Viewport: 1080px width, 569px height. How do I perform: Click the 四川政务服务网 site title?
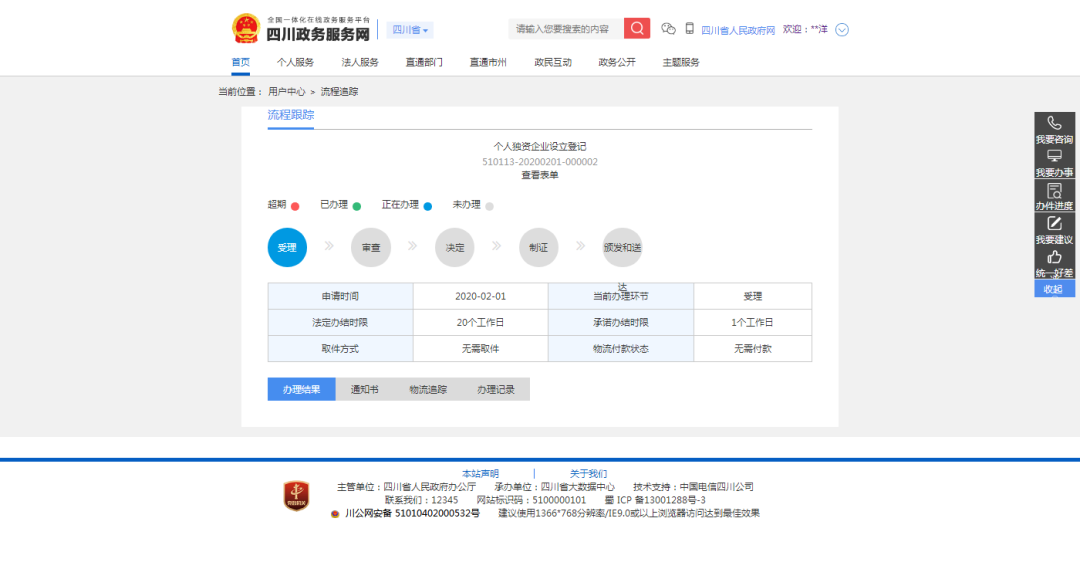pos(318,34)
